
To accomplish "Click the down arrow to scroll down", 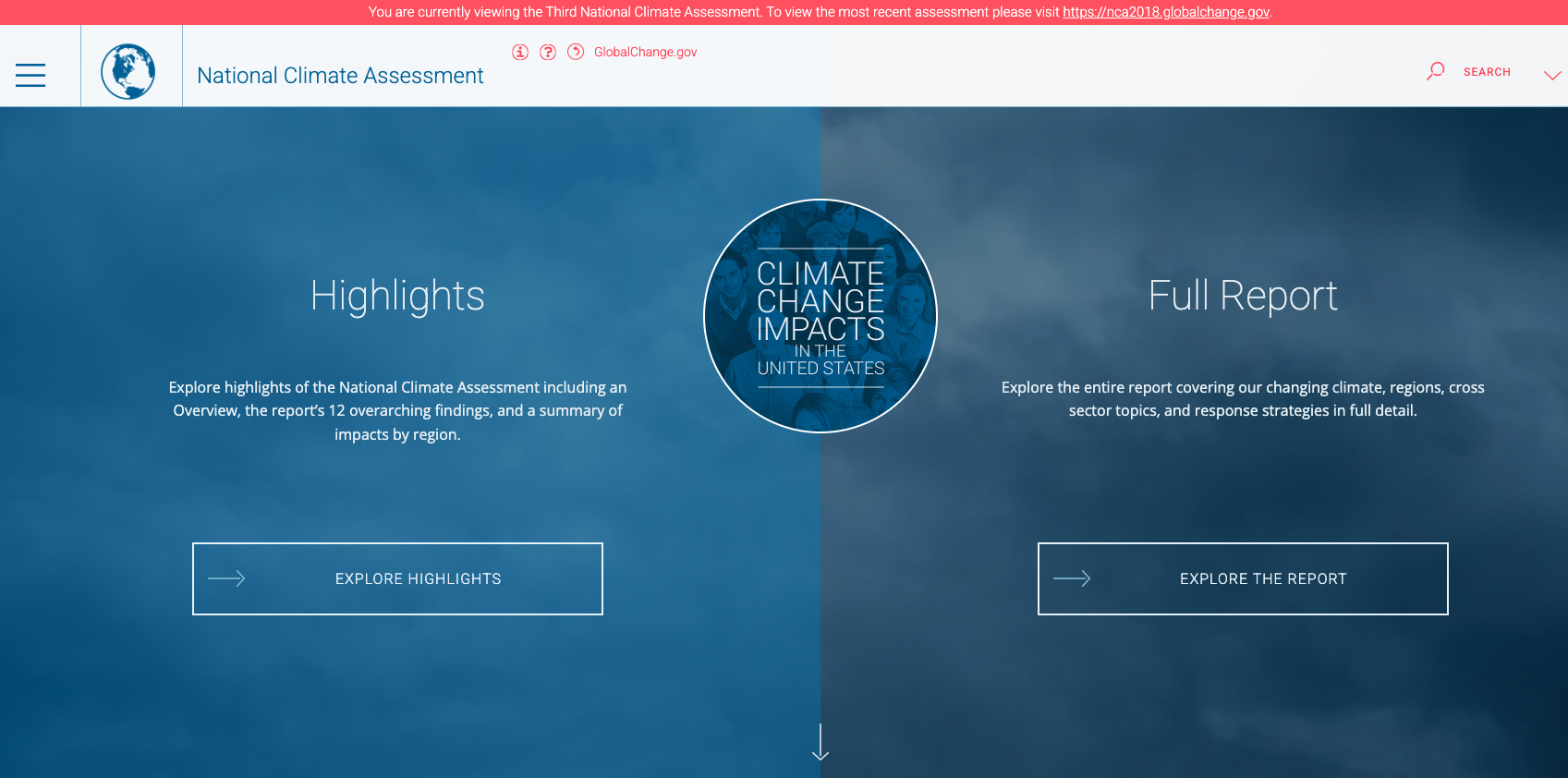I will point(820,742).
